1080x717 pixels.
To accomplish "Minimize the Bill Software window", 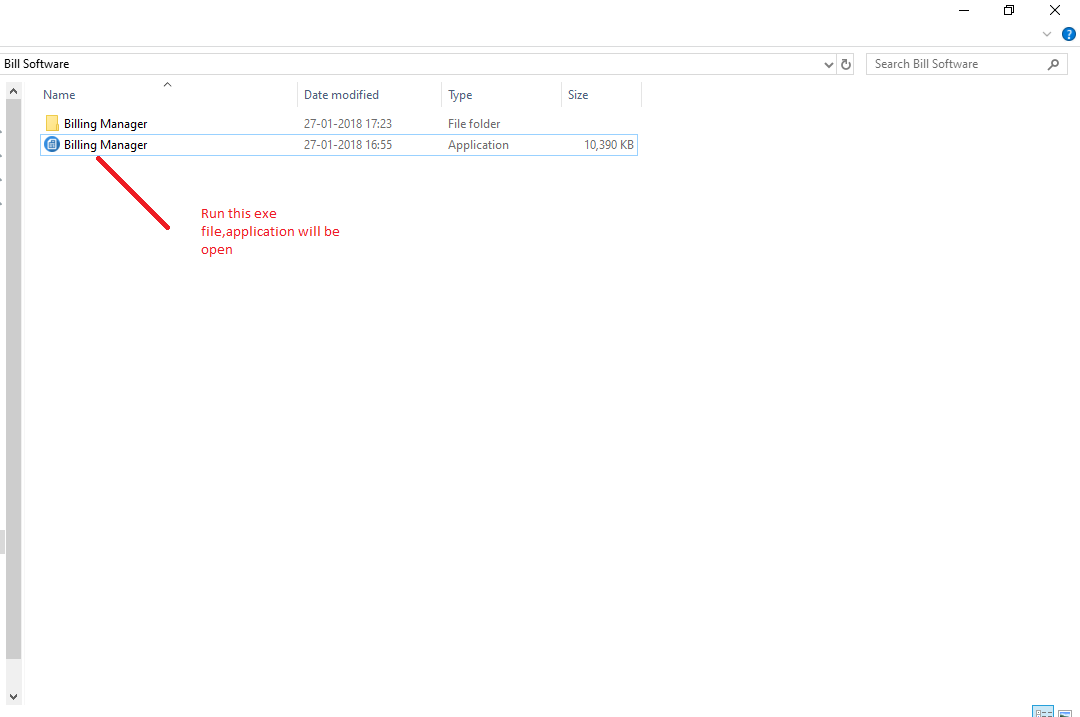I will [x=964, y=10].
